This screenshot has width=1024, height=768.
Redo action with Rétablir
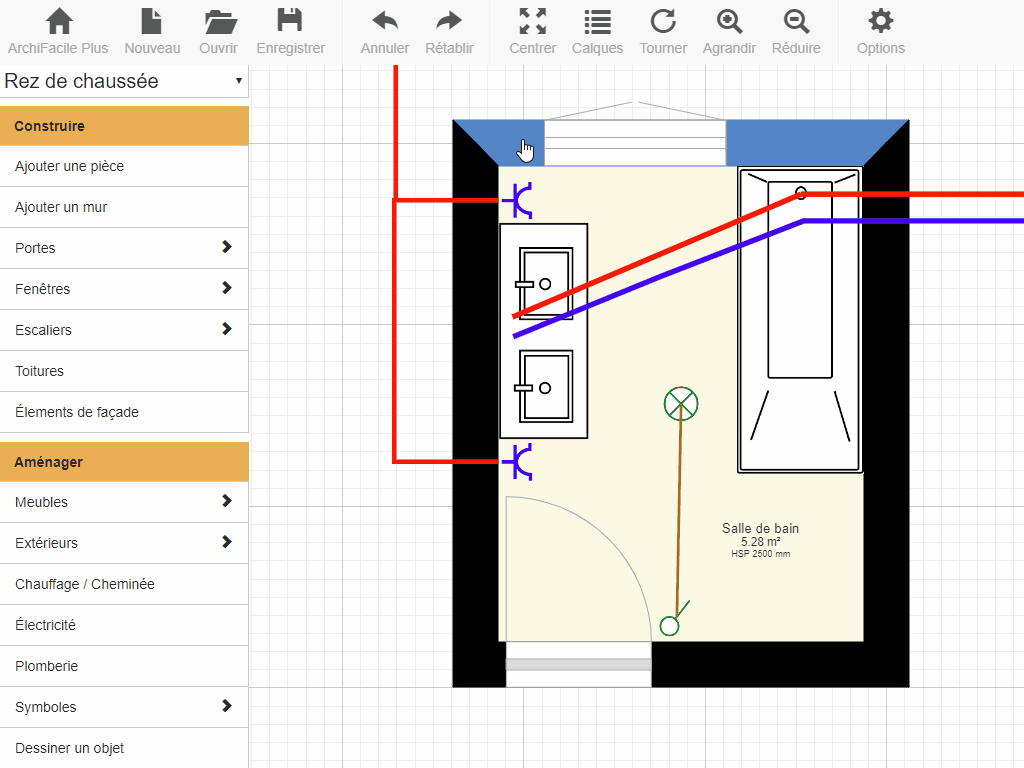coord(449,31)
